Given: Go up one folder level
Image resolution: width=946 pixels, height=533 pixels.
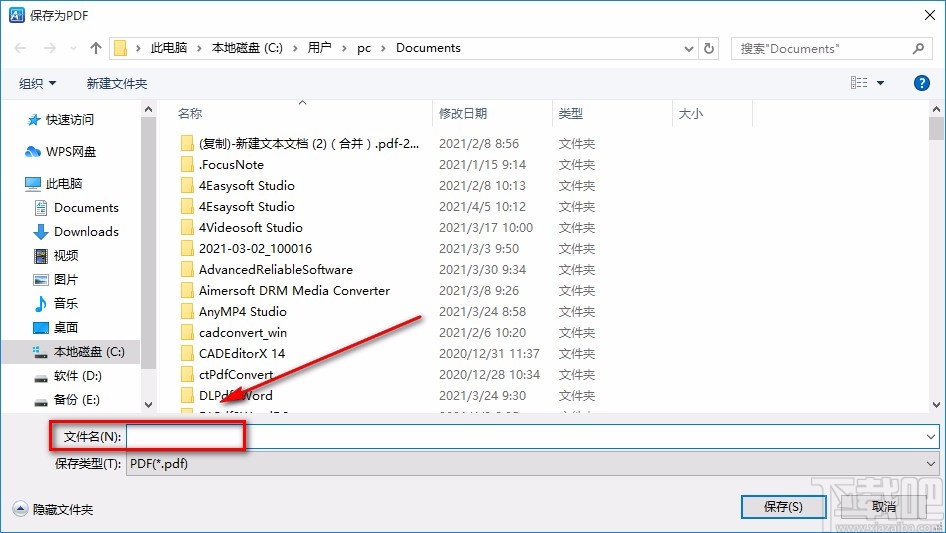Looking at the screenshot, I should (95, 48).
